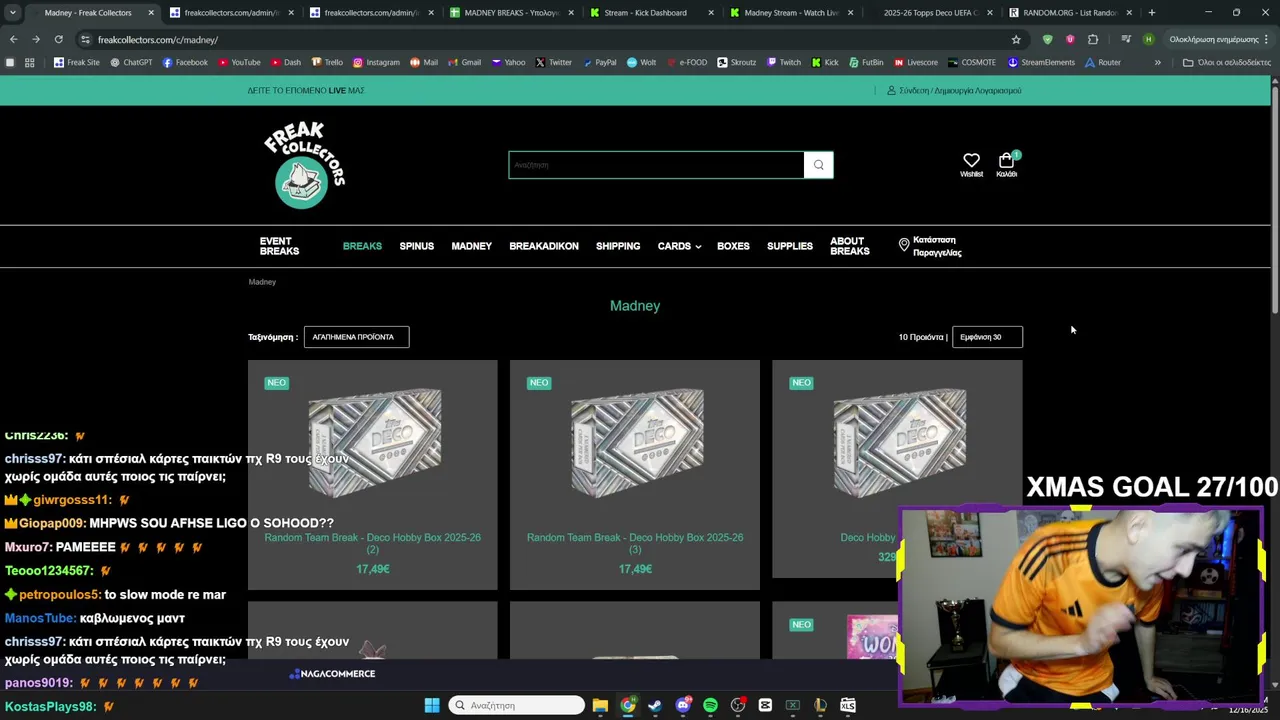Open the shopping cart icon
The width and height of the screenshot is (1280, 720).
click(1006, 160)
